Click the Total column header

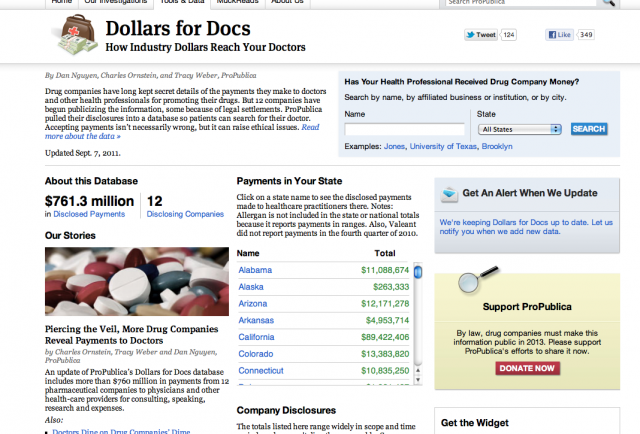point(385,253)
